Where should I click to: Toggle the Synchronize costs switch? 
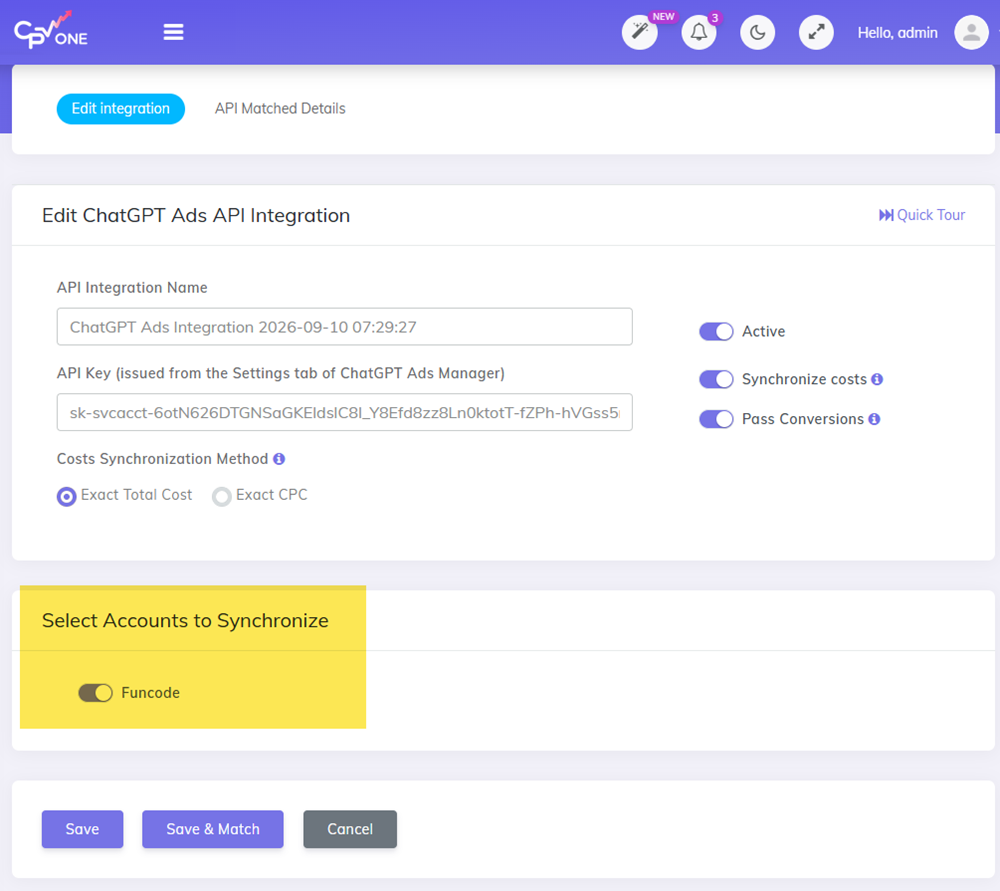[716, 379]
